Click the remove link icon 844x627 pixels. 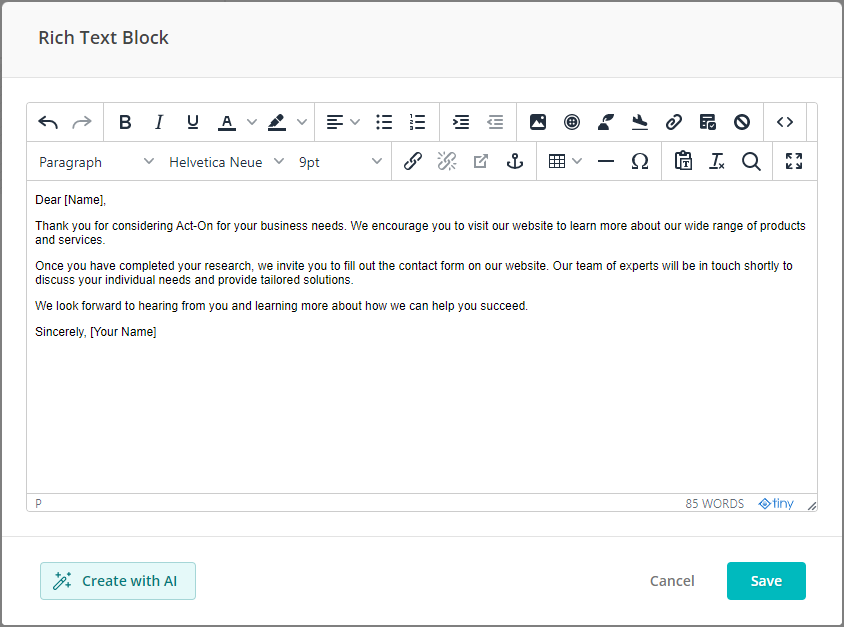coord(447,161)
